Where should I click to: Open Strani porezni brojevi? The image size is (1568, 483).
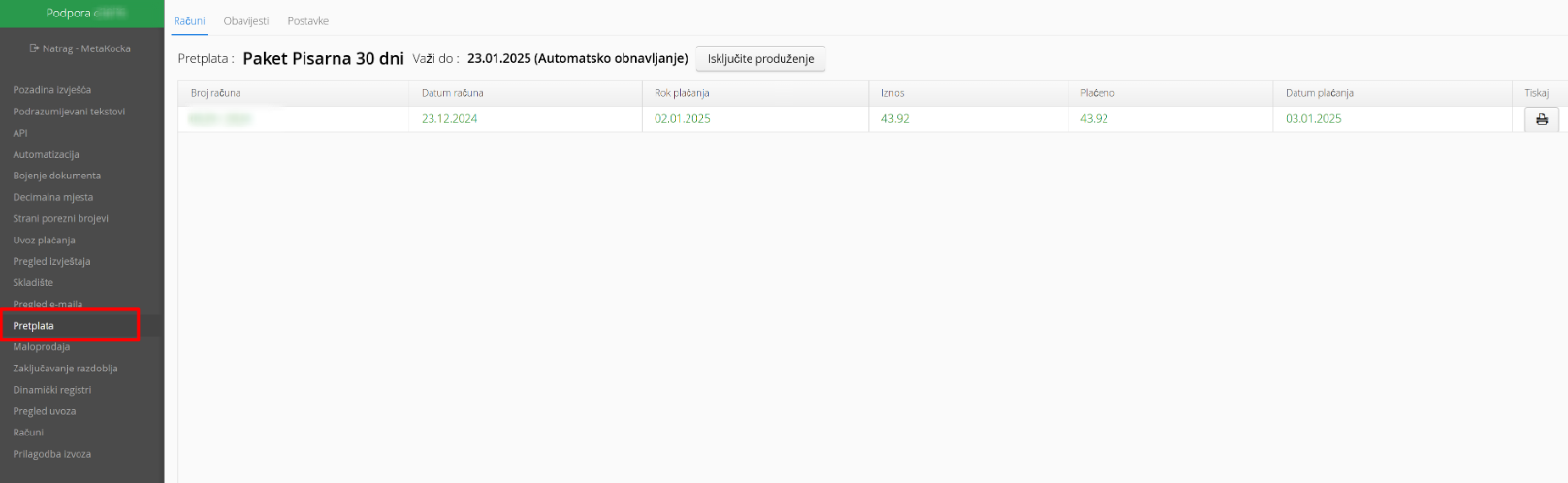click(61, 218)
